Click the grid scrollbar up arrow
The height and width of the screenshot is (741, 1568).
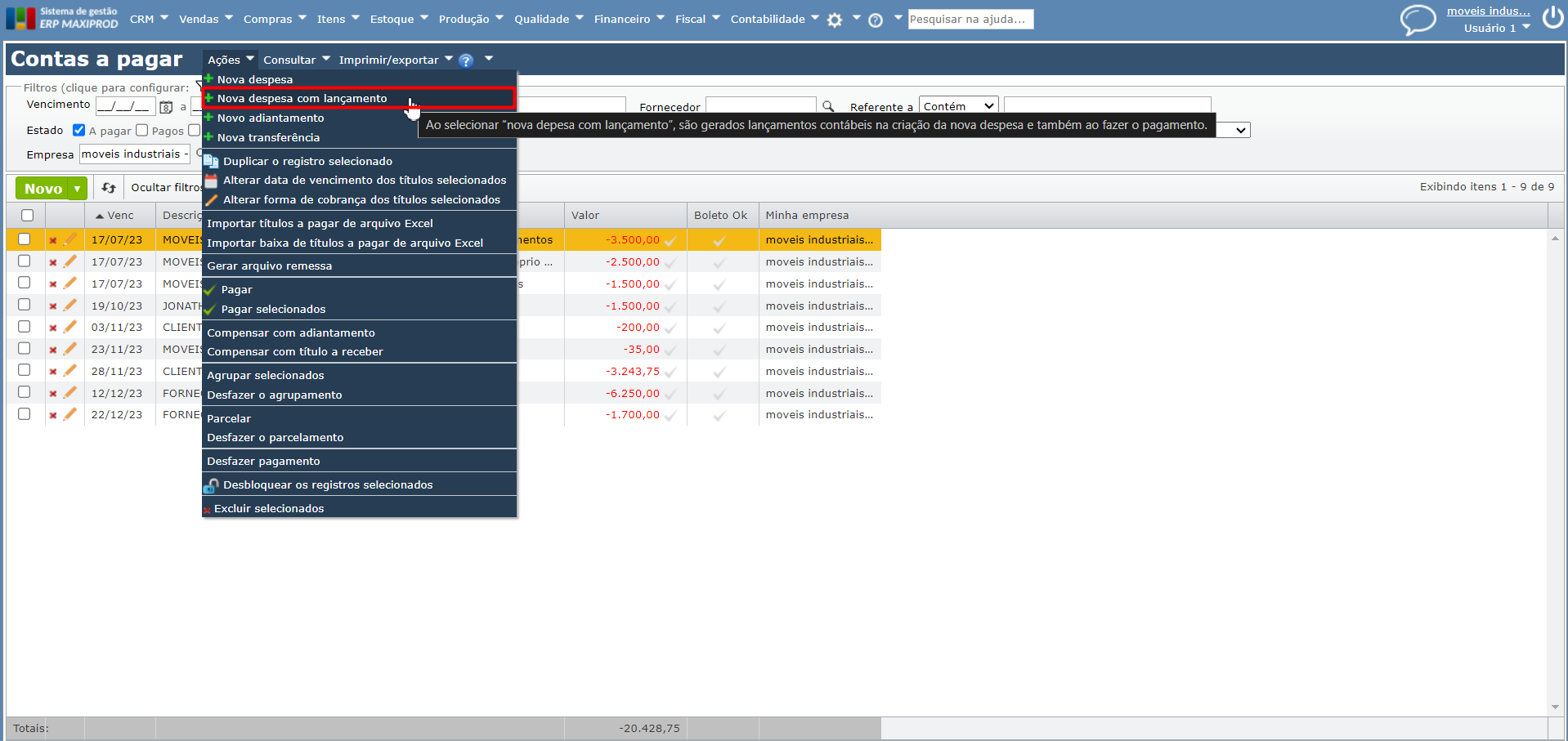point(1554,238)
